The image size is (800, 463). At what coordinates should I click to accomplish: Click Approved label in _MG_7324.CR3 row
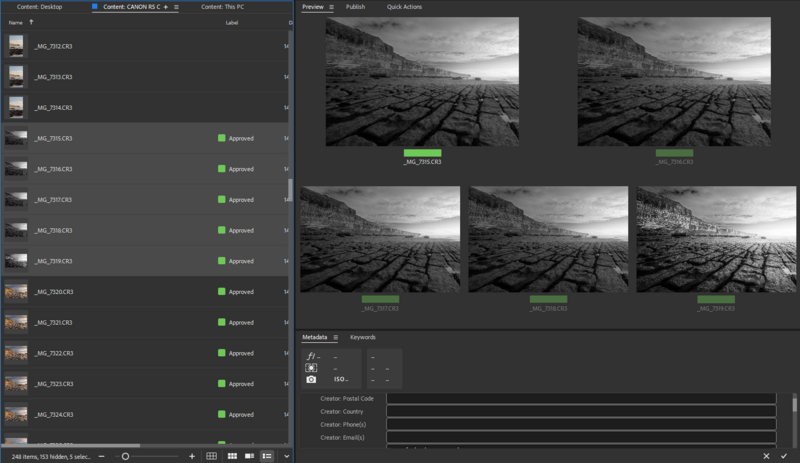tap(241, 415)
